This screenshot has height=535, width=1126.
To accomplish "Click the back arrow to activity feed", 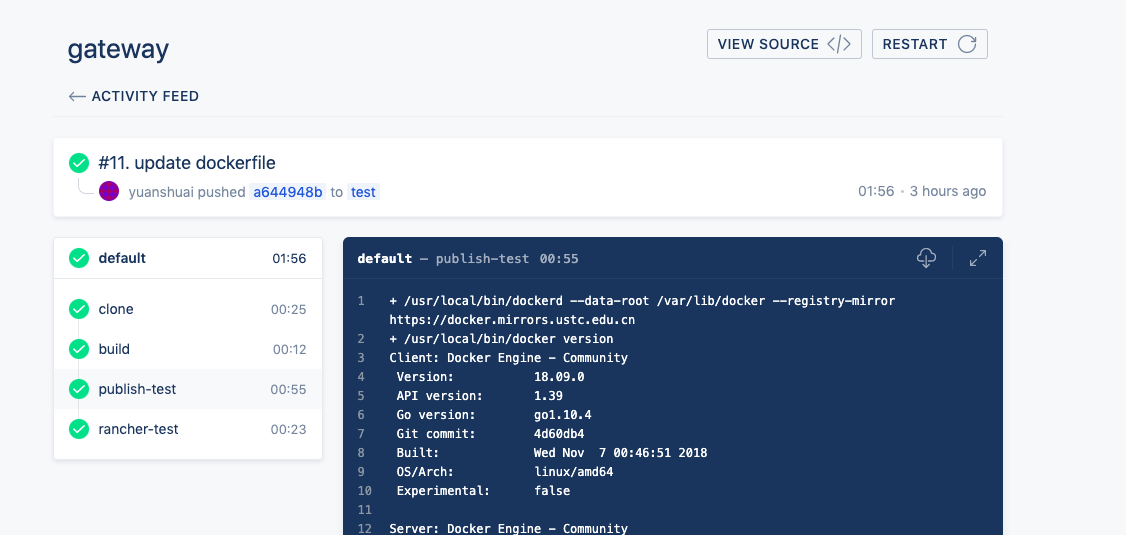I will tap(77, 97).
